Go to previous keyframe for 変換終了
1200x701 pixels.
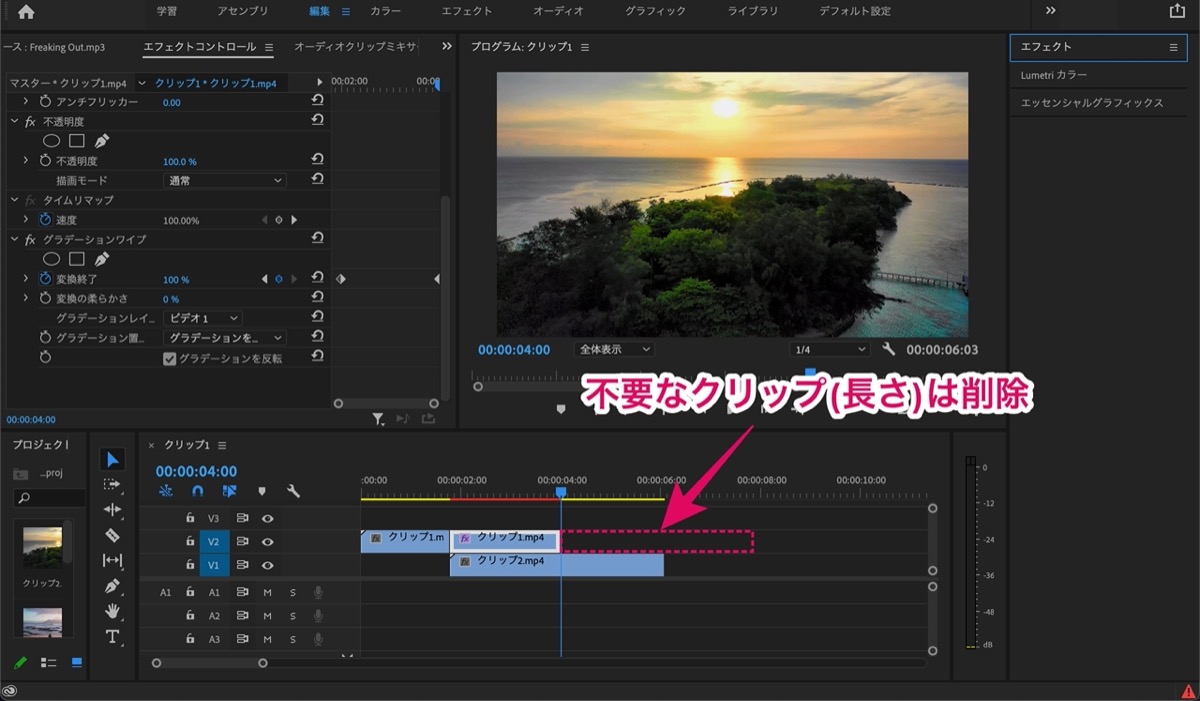pyautogui.click(x=264, y=279)
